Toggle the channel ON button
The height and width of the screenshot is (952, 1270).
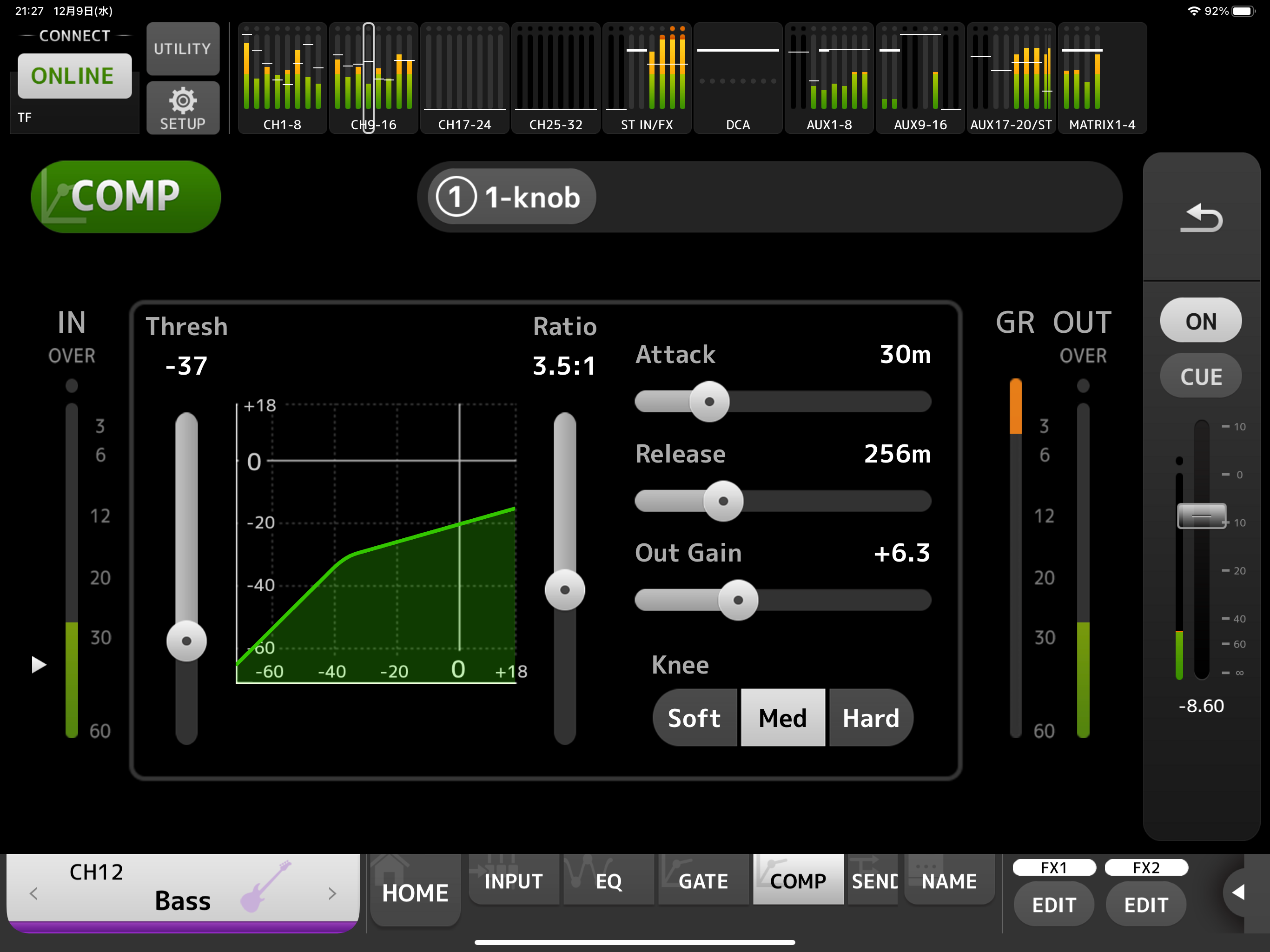click(x=1201, y=321)
